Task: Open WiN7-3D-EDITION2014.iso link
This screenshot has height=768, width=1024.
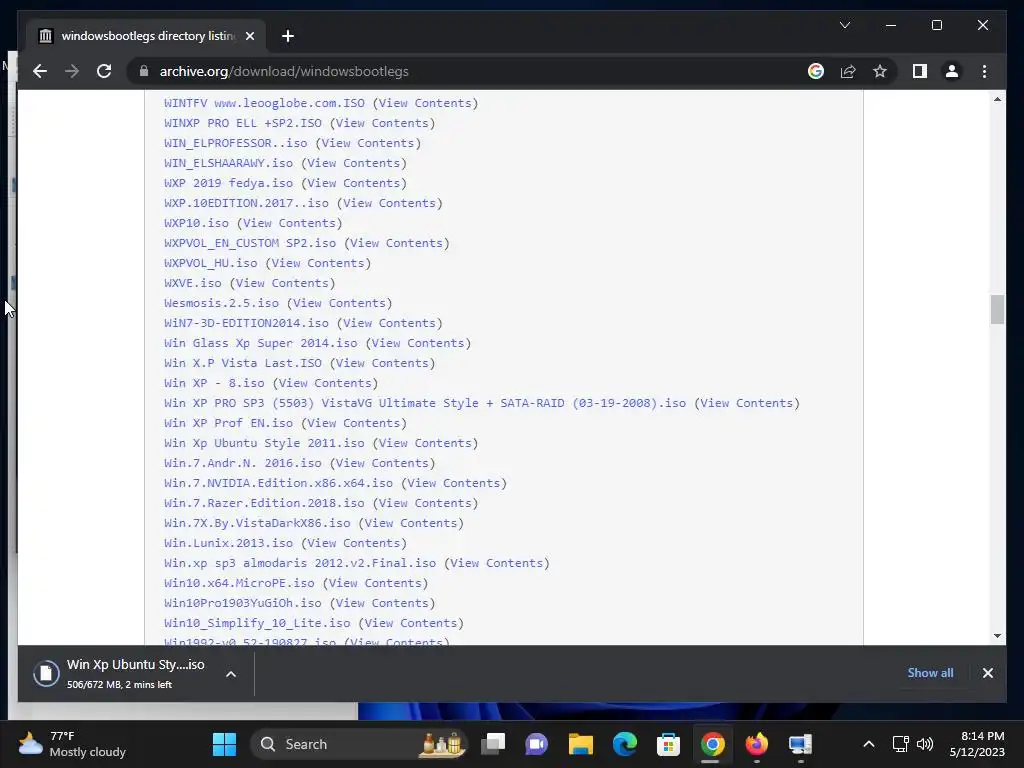Action: (246, 323)
